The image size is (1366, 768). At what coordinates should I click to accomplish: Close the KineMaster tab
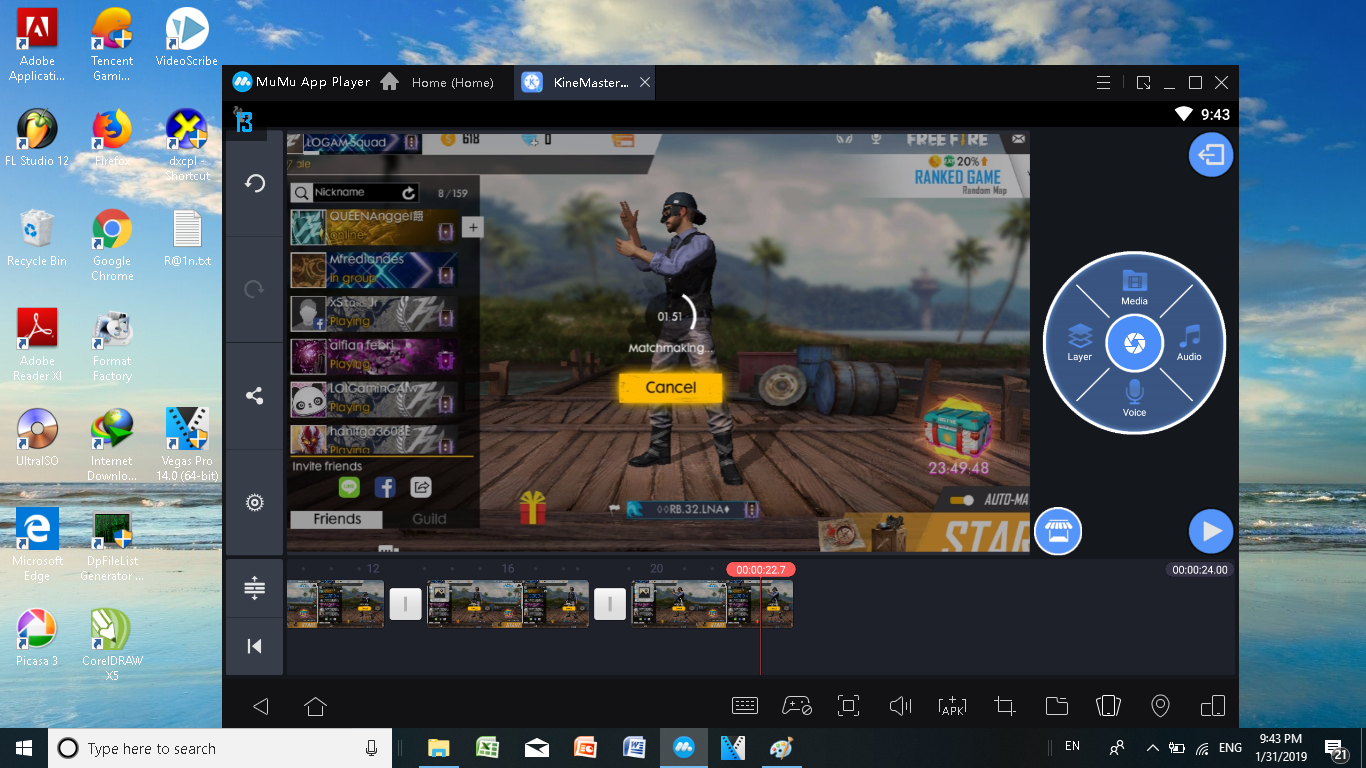pyautogui.click(x=645, y=82)
